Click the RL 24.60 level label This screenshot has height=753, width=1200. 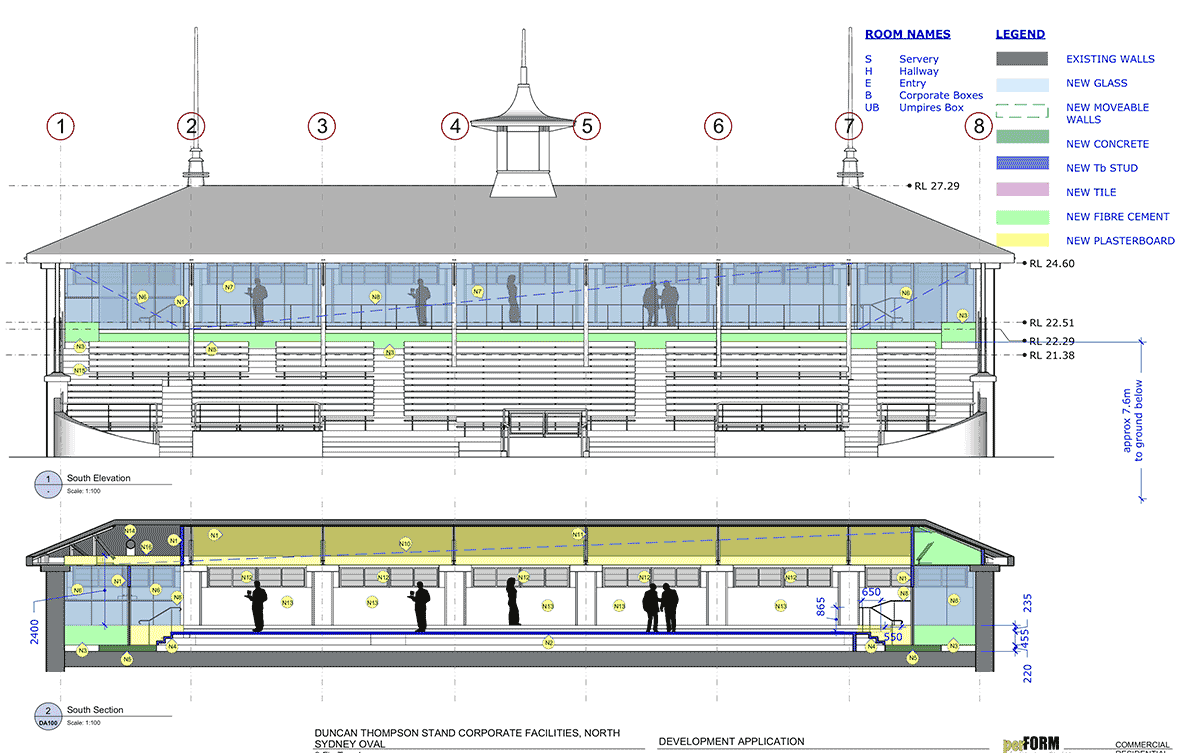click(x=1051, y=264)
